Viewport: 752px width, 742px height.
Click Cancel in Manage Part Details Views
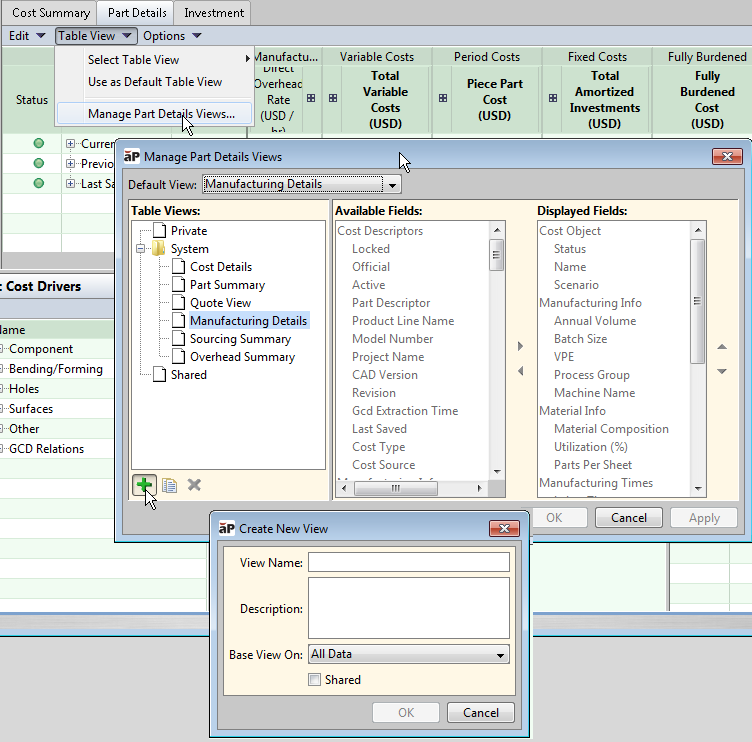628,518
